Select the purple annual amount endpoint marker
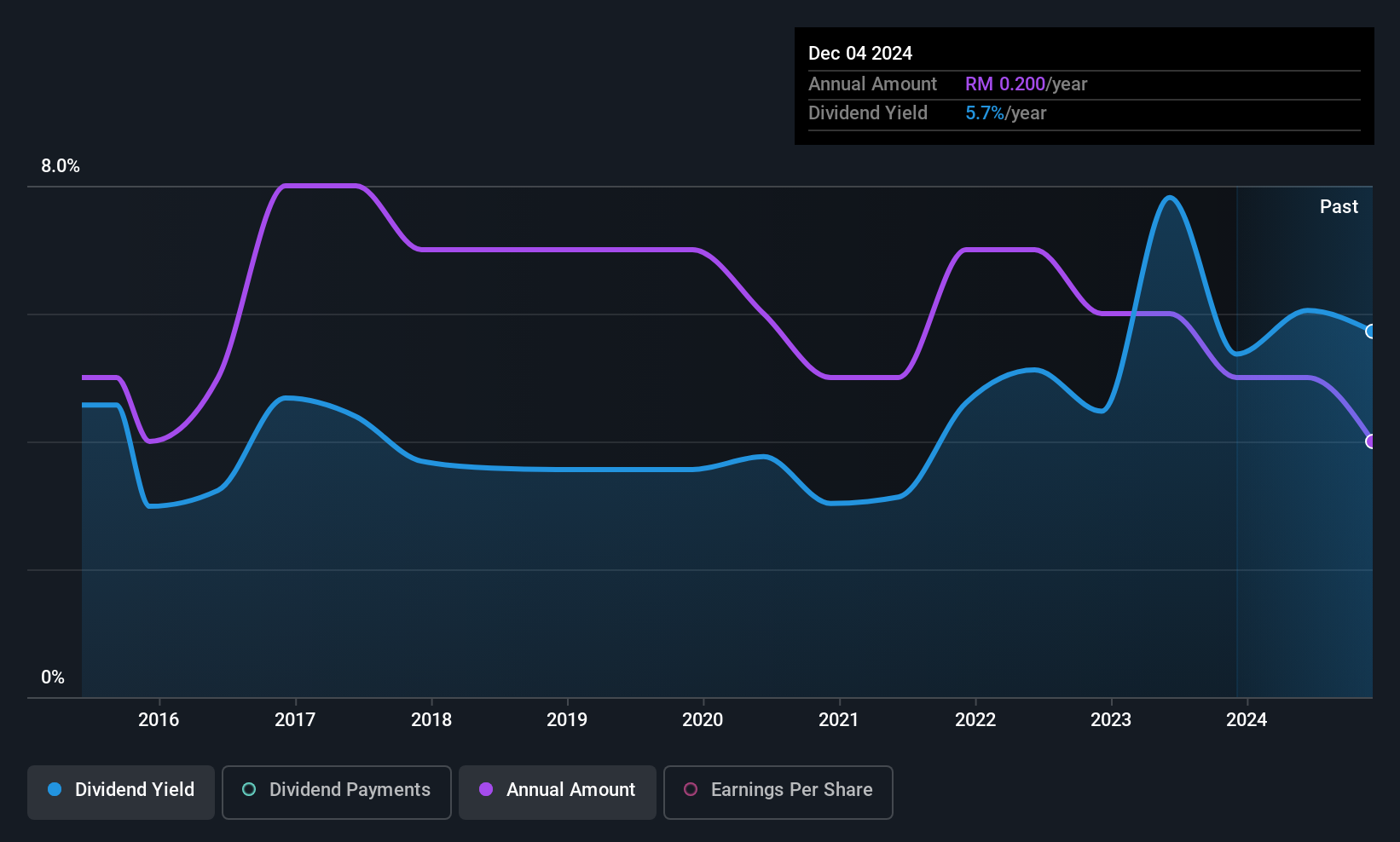The height and width of the screenshot is (842, 1400). tap(1371, 441)
